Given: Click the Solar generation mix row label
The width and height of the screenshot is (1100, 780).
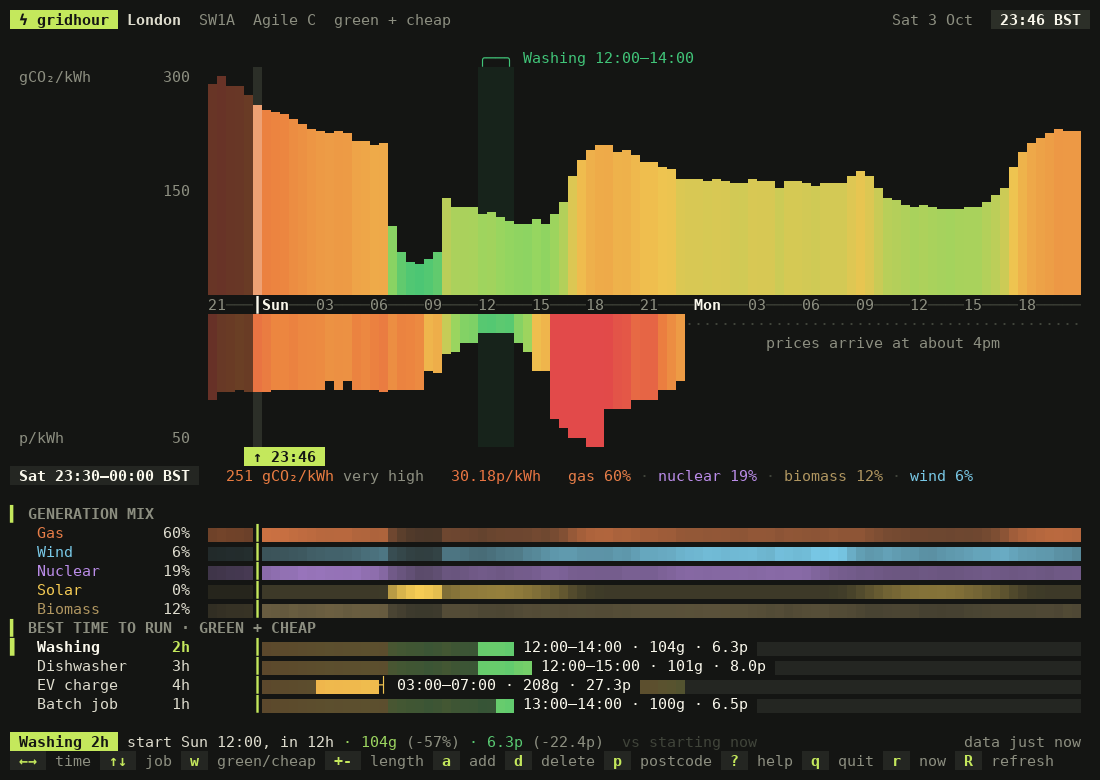Looking at the screenshot, I should 59,590.
